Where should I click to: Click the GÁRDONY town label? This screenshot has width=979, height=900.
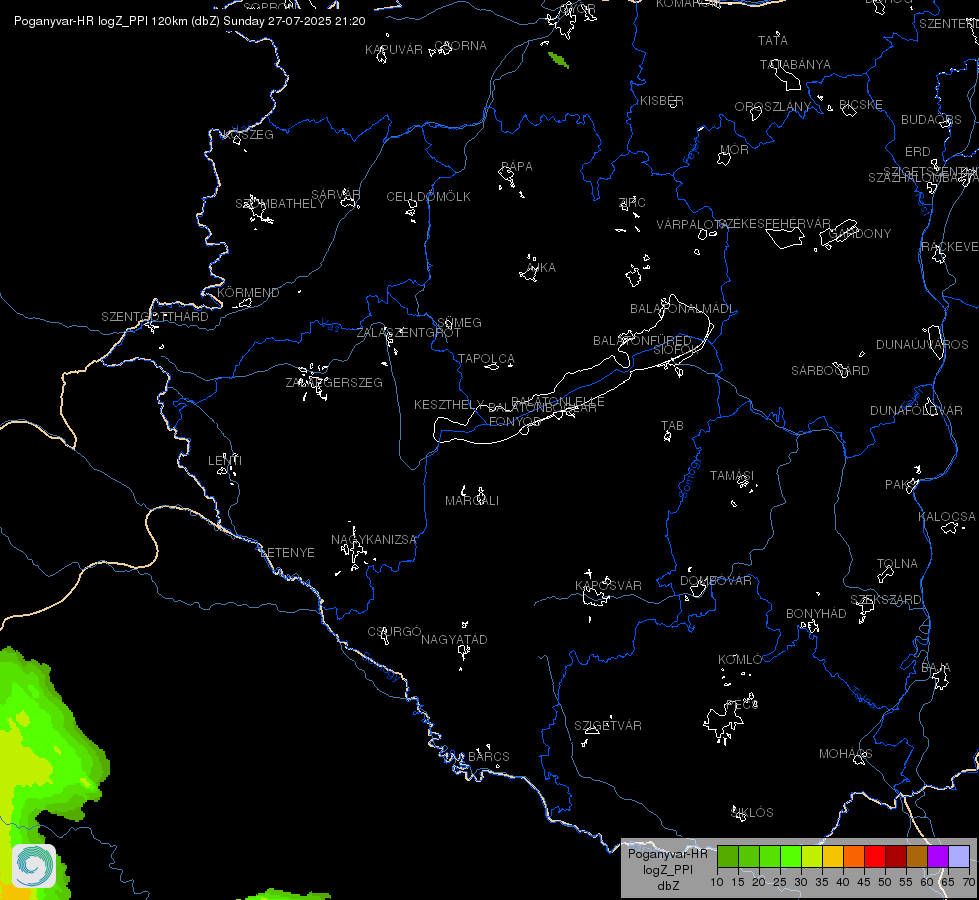coord(860,234)
